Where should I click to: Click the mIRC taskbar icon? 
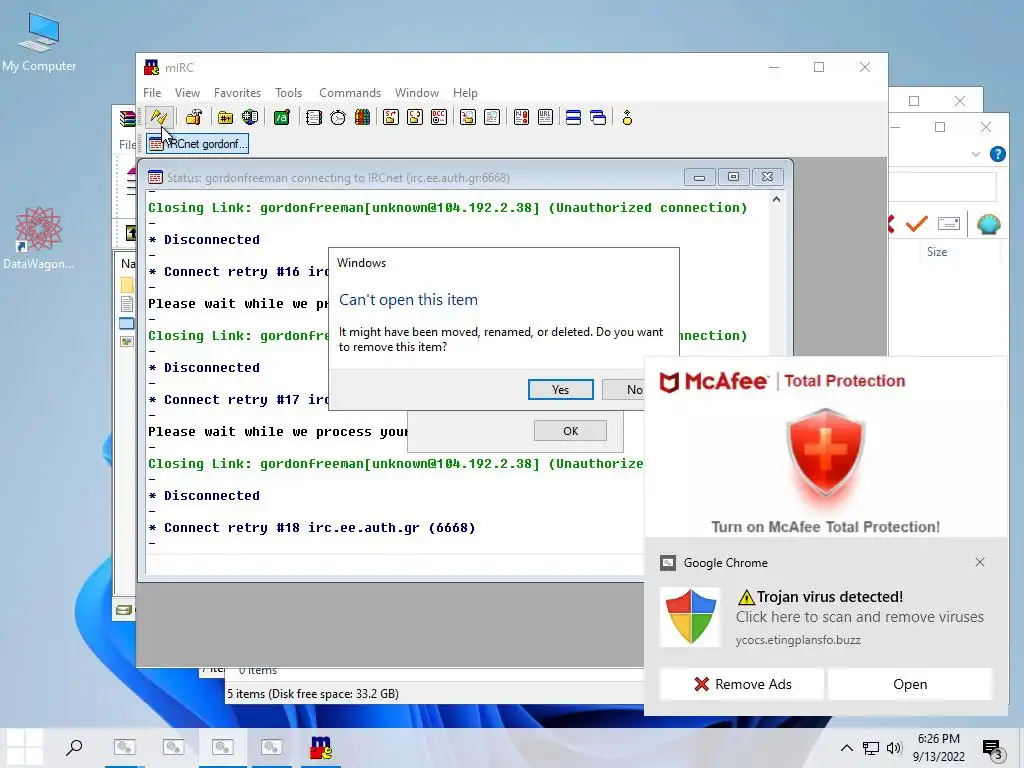321,747
